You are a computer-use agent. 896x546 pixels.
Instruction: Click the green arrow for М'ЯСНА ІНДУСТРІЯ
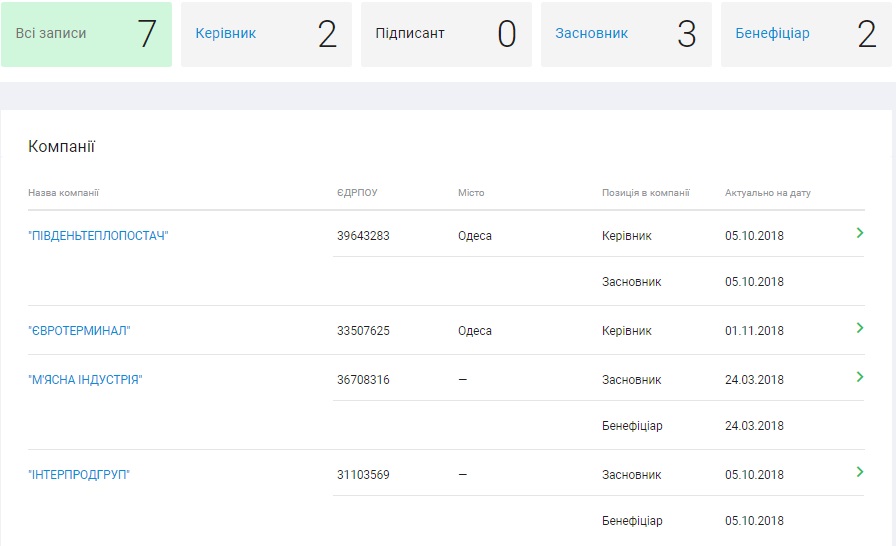[x=859, y=377]
